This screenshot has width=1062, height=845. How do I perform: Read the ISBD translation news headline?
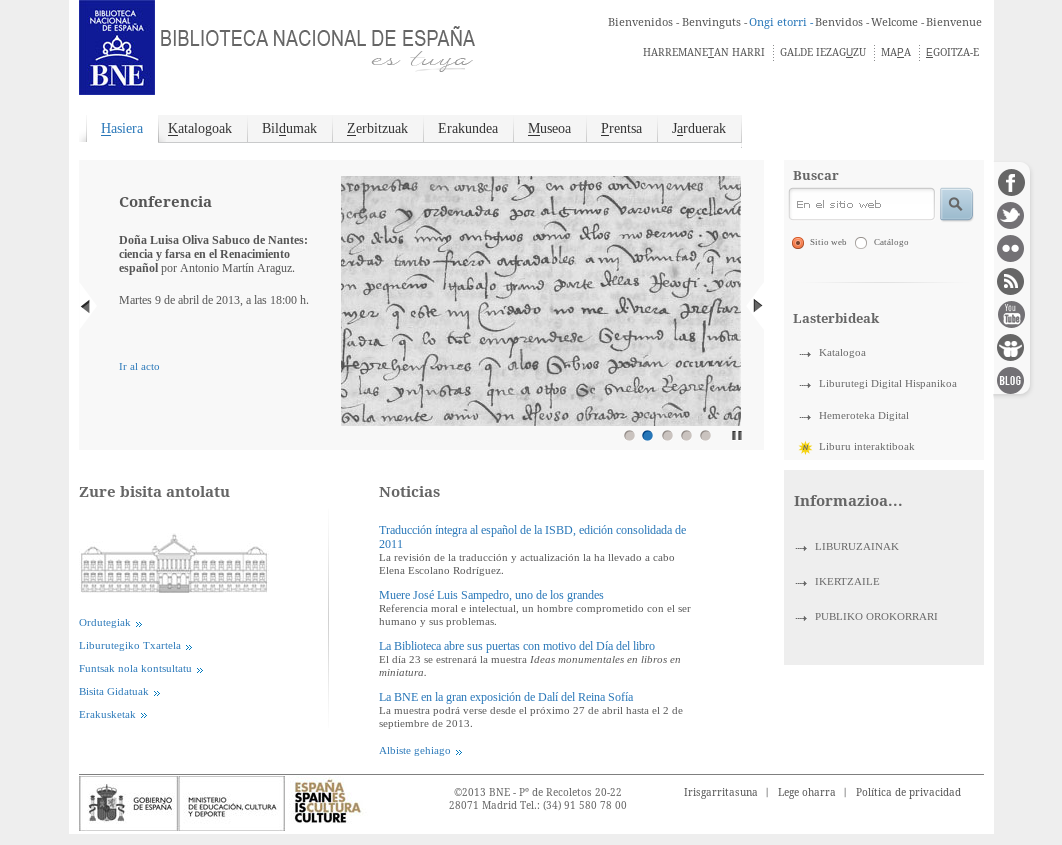click(532, 537)
